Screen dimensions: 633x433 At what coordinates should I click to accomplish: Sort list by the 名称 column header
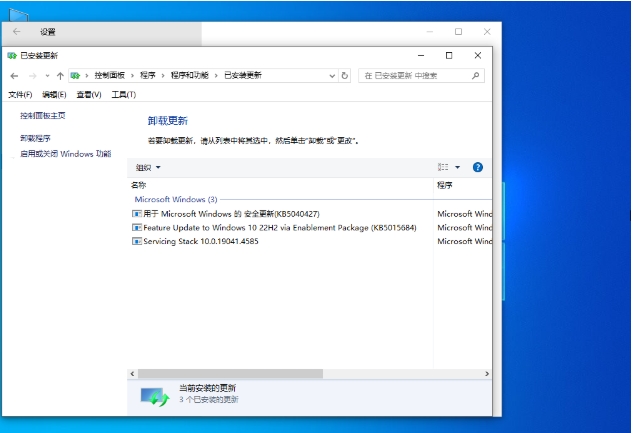139,185
